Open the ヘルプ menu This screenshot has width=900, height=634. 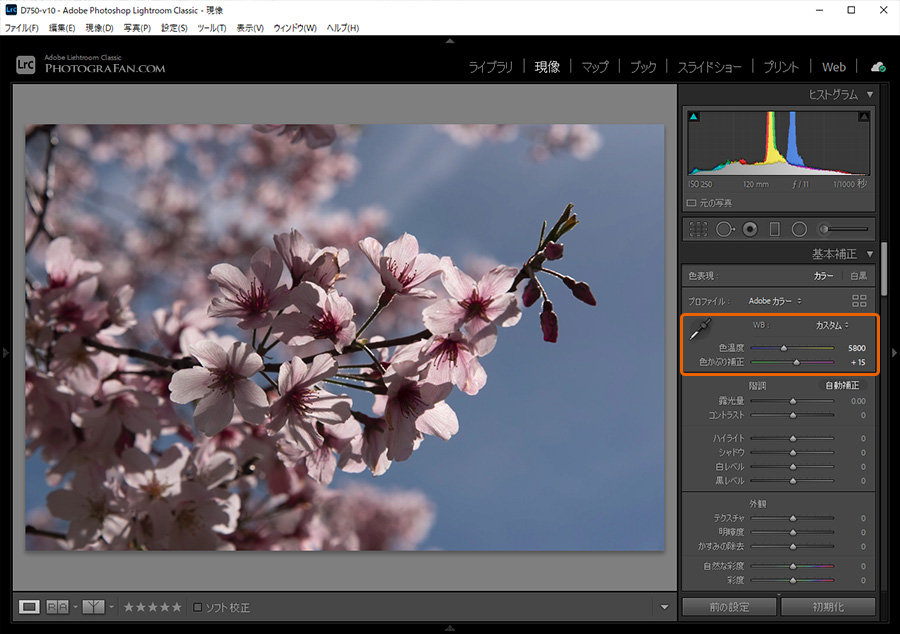tap(343, 28)
